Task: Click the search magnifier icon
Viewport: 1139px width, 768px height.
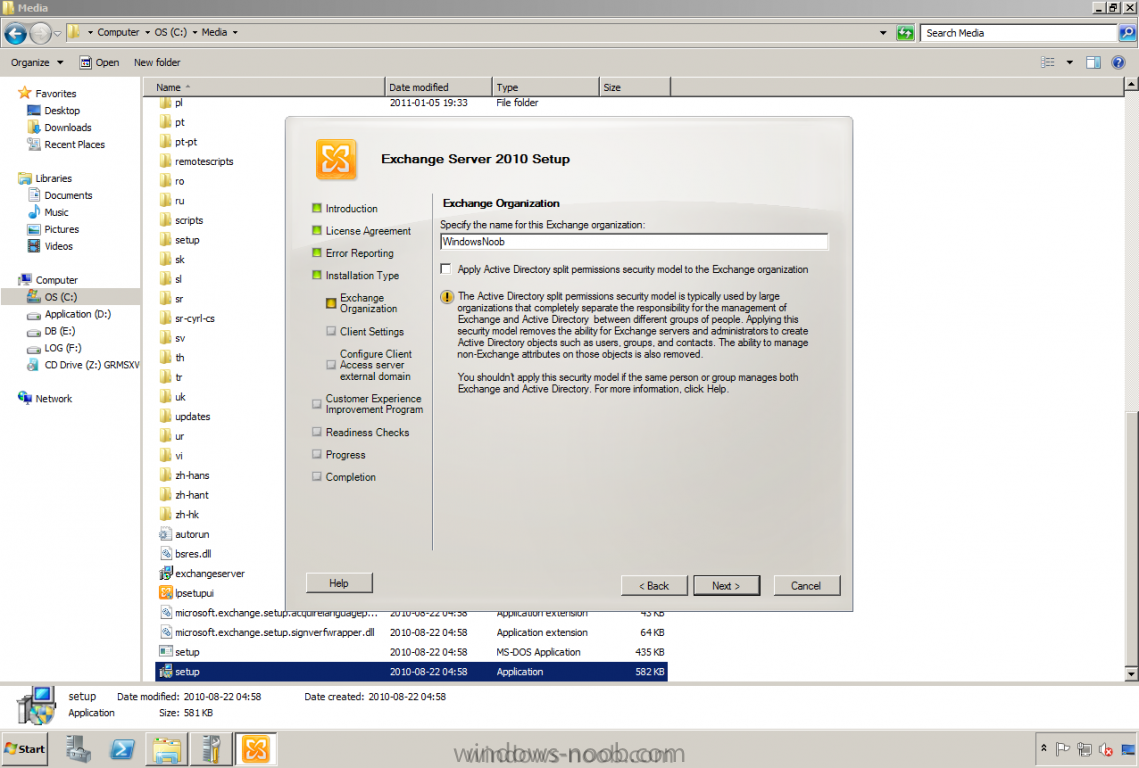Action: (x=1127, y=33)
